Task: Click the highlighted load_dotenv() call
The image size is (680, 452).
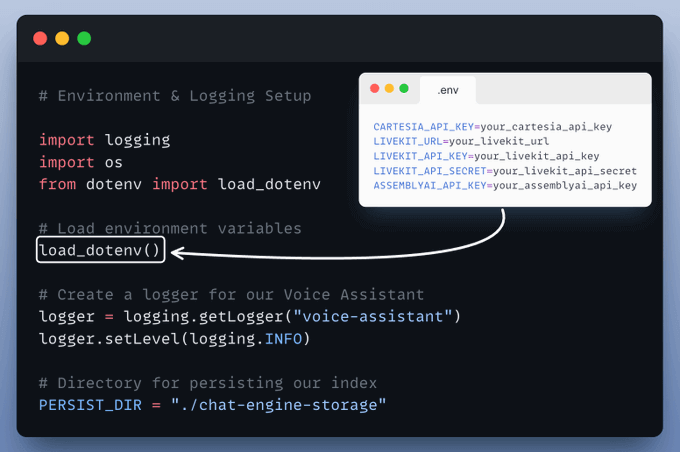Action: coord(100,250)
